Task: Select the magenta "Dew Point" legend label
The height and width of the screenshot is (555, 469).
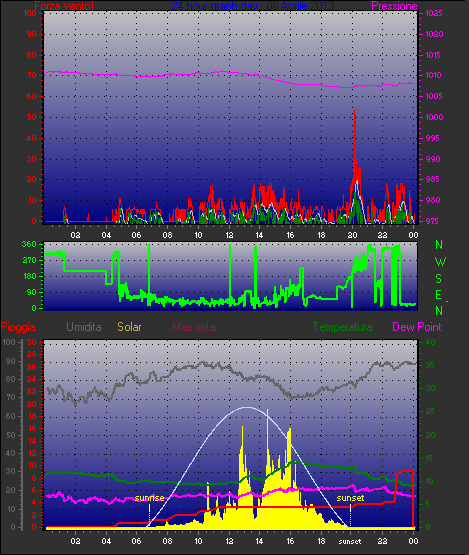Action: 417,327
